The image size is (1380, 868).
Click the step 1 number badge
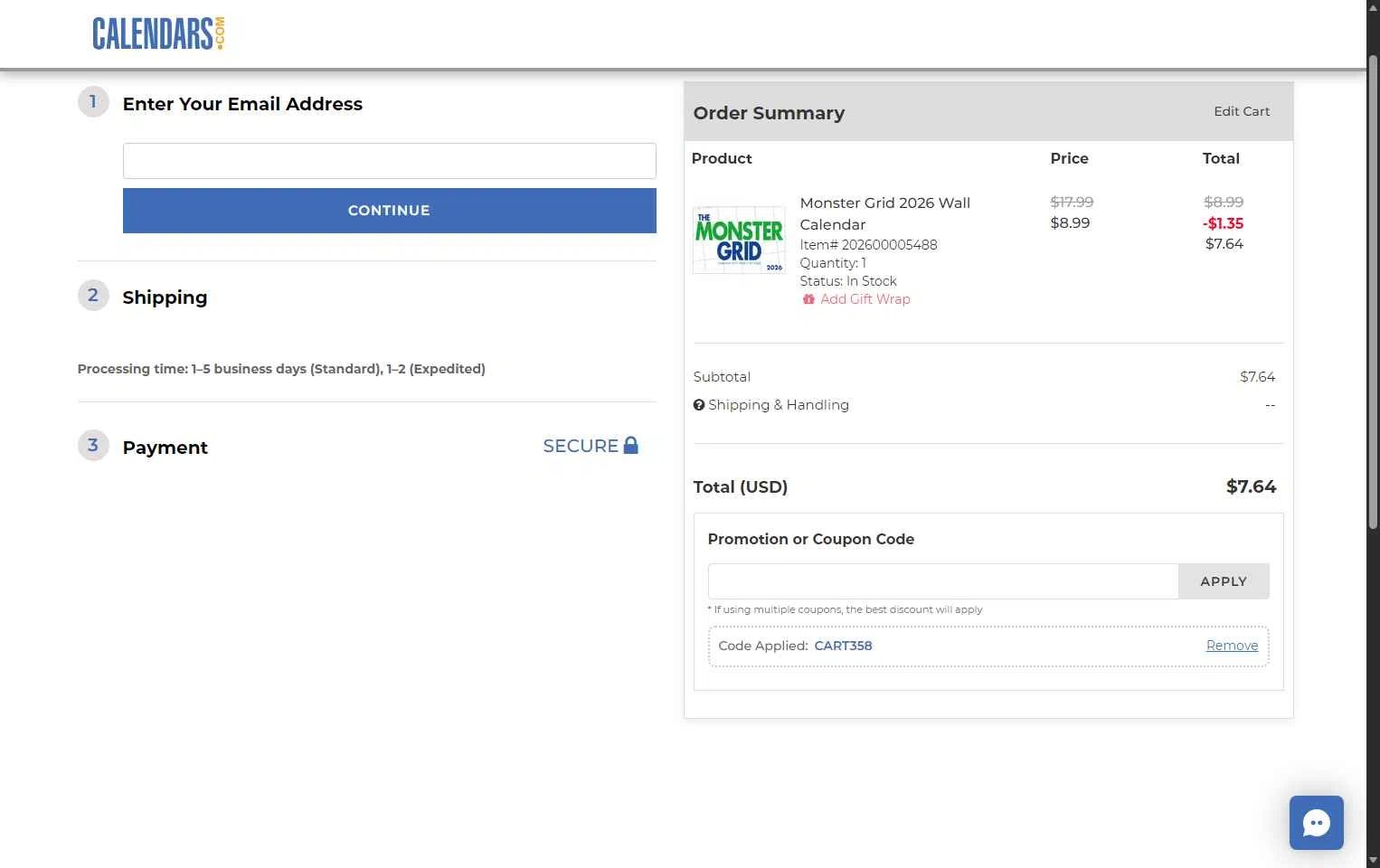click(93, 102)
